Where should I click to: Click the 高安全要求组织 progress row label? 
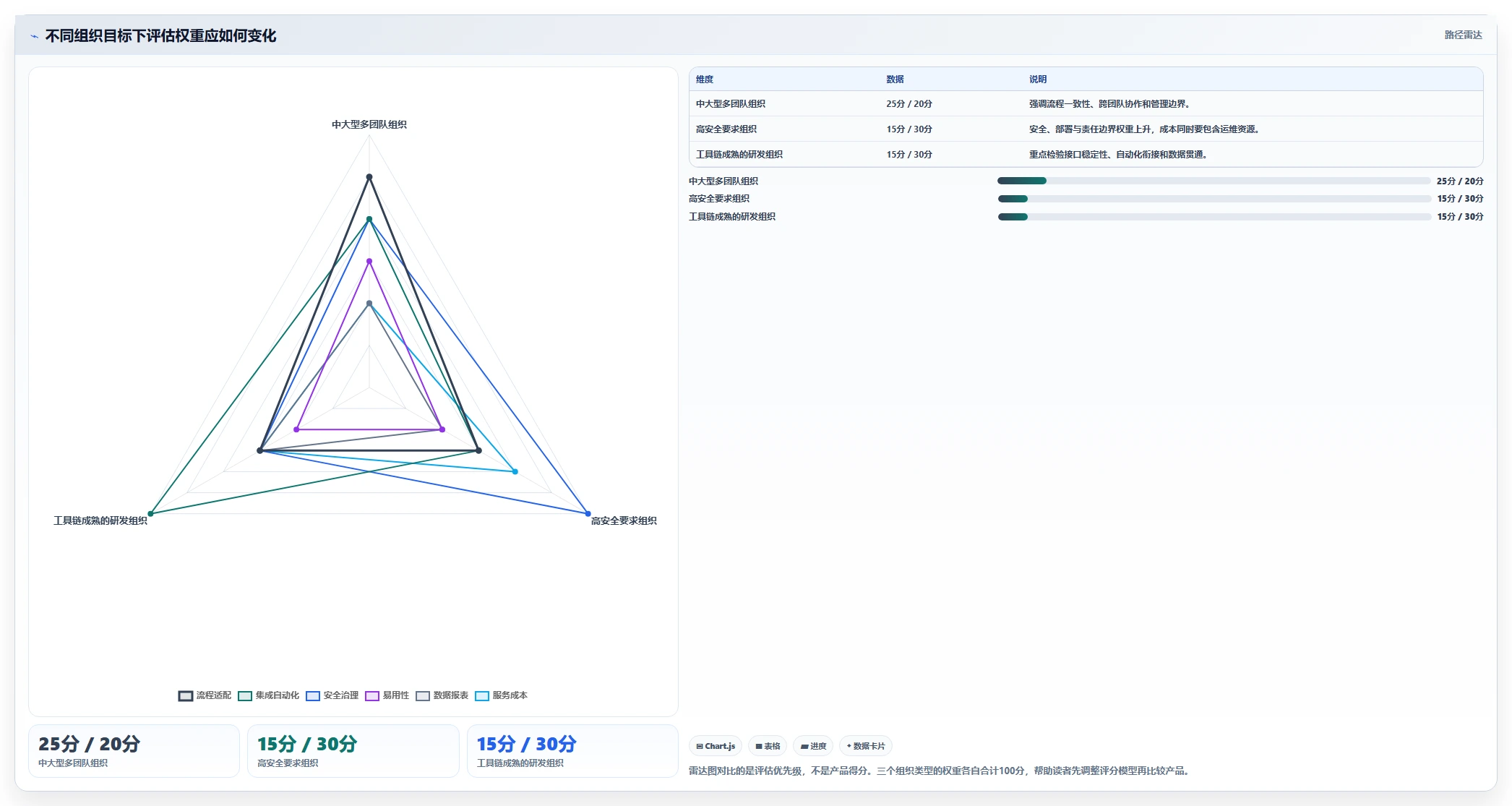718,199
